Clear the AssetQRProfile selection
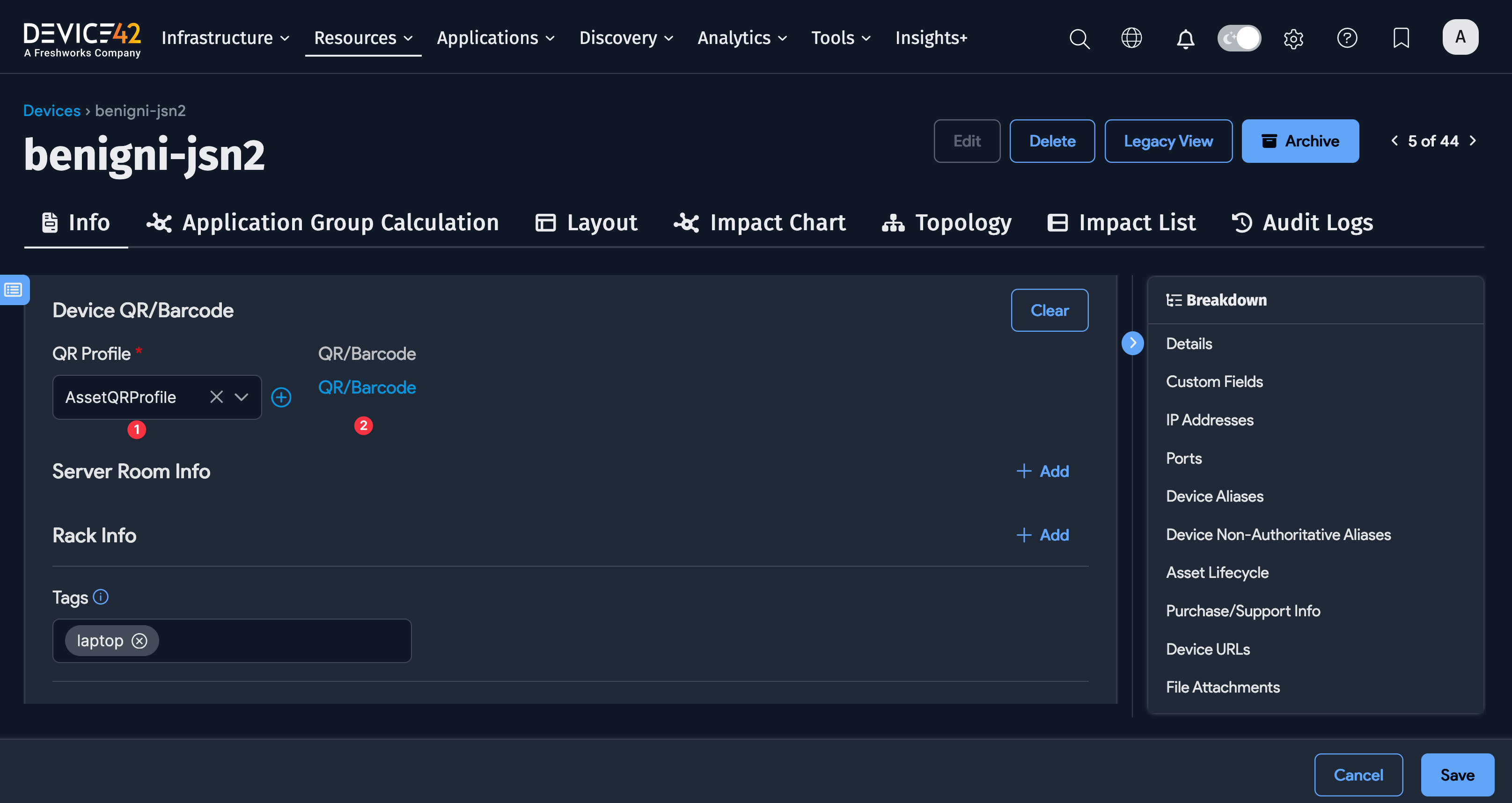Viewport: 1512px width, 803px height. click(x=216, y=397)
